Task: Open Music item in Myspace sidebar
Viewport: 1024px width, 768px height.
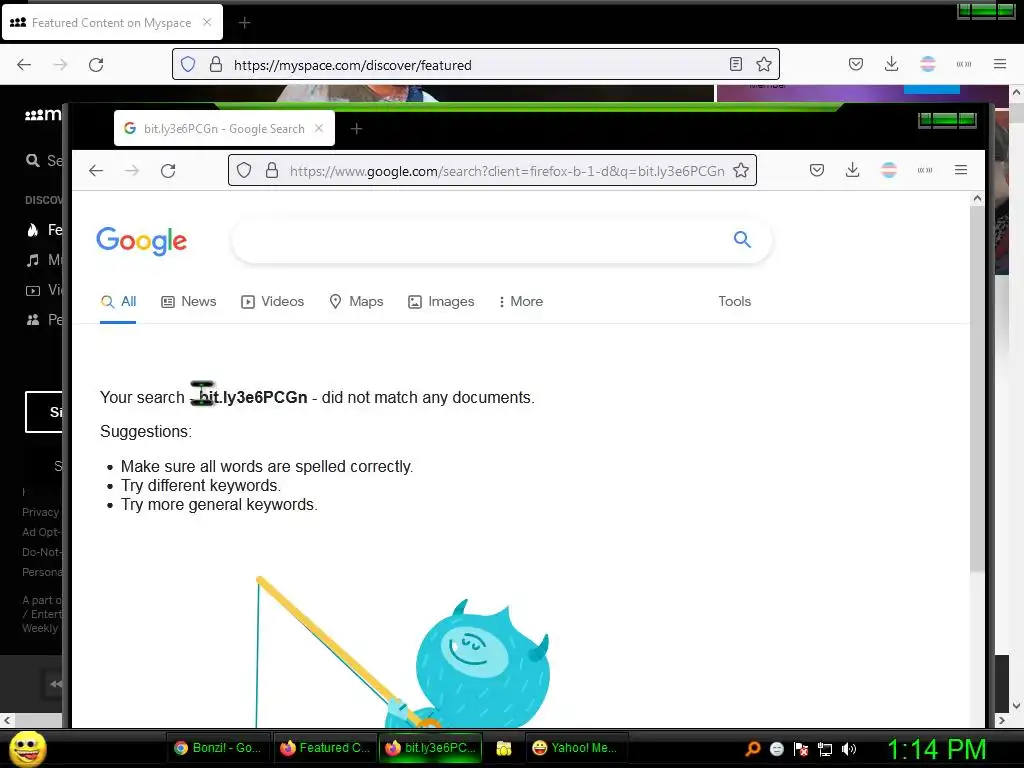Action: tap(44, 260)
